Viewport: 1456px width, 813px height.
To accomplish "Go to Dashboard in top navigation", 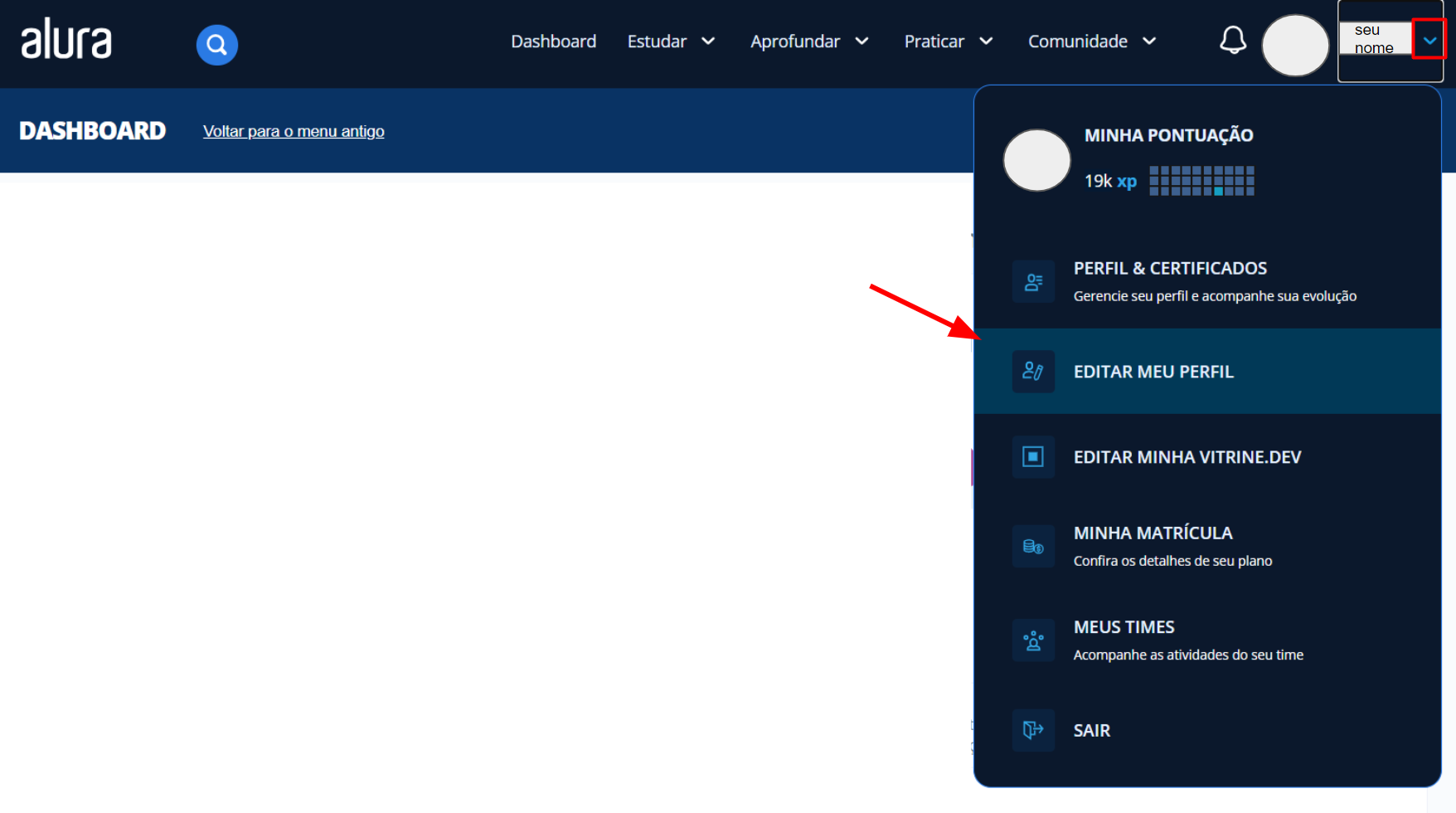I will [553, 41].
